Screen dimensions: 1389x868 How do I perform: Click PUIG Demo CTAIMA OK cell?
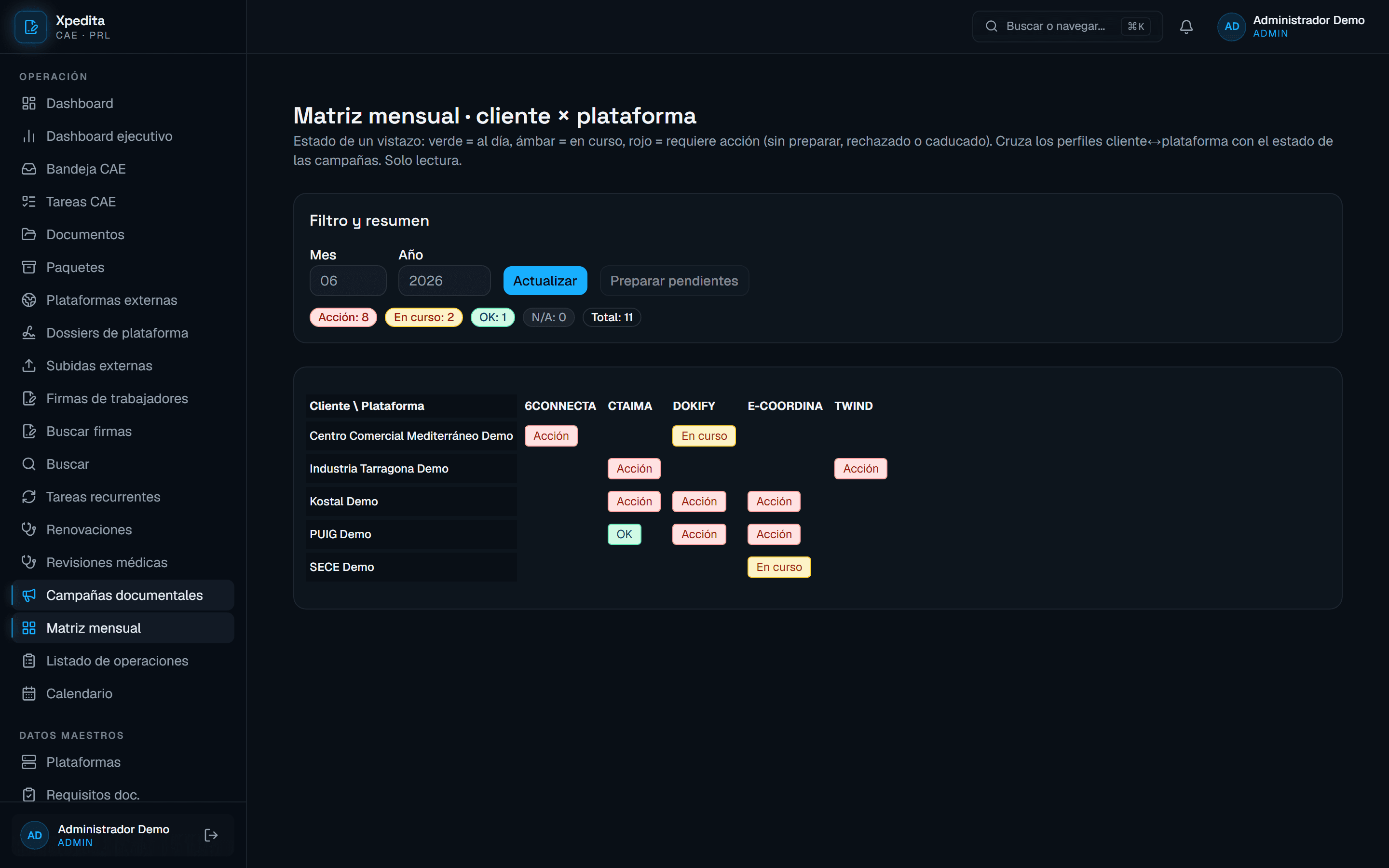pos(624,534)
